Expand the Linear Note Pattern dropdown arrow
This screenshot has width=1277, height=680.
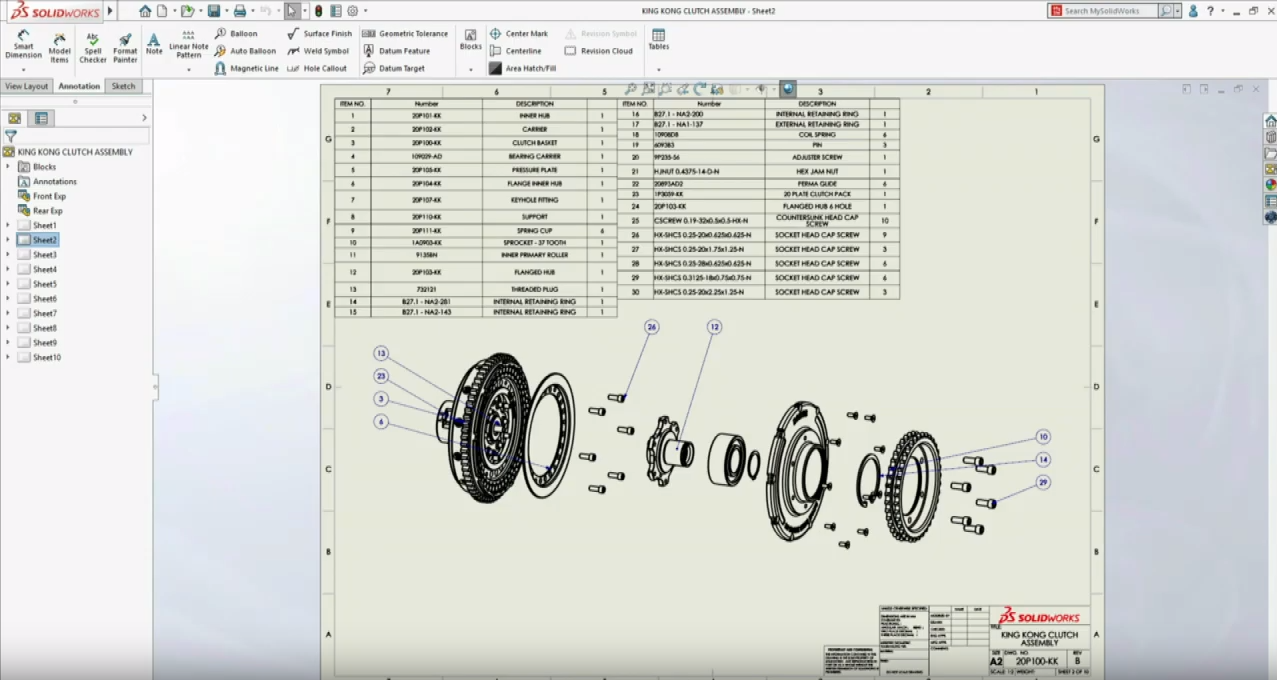pos(189,69)
